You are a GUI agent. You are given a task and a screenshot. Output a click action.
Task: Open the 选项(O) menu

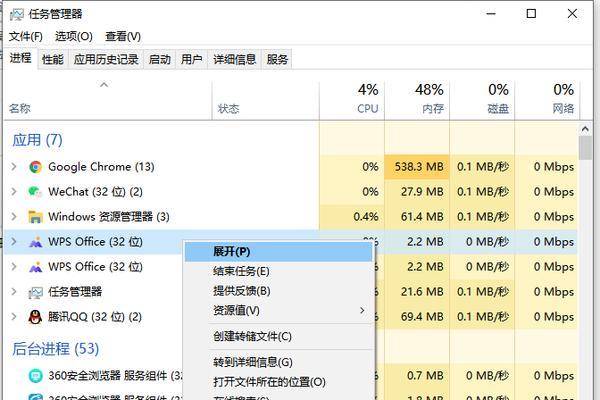(x=74, y=37)
